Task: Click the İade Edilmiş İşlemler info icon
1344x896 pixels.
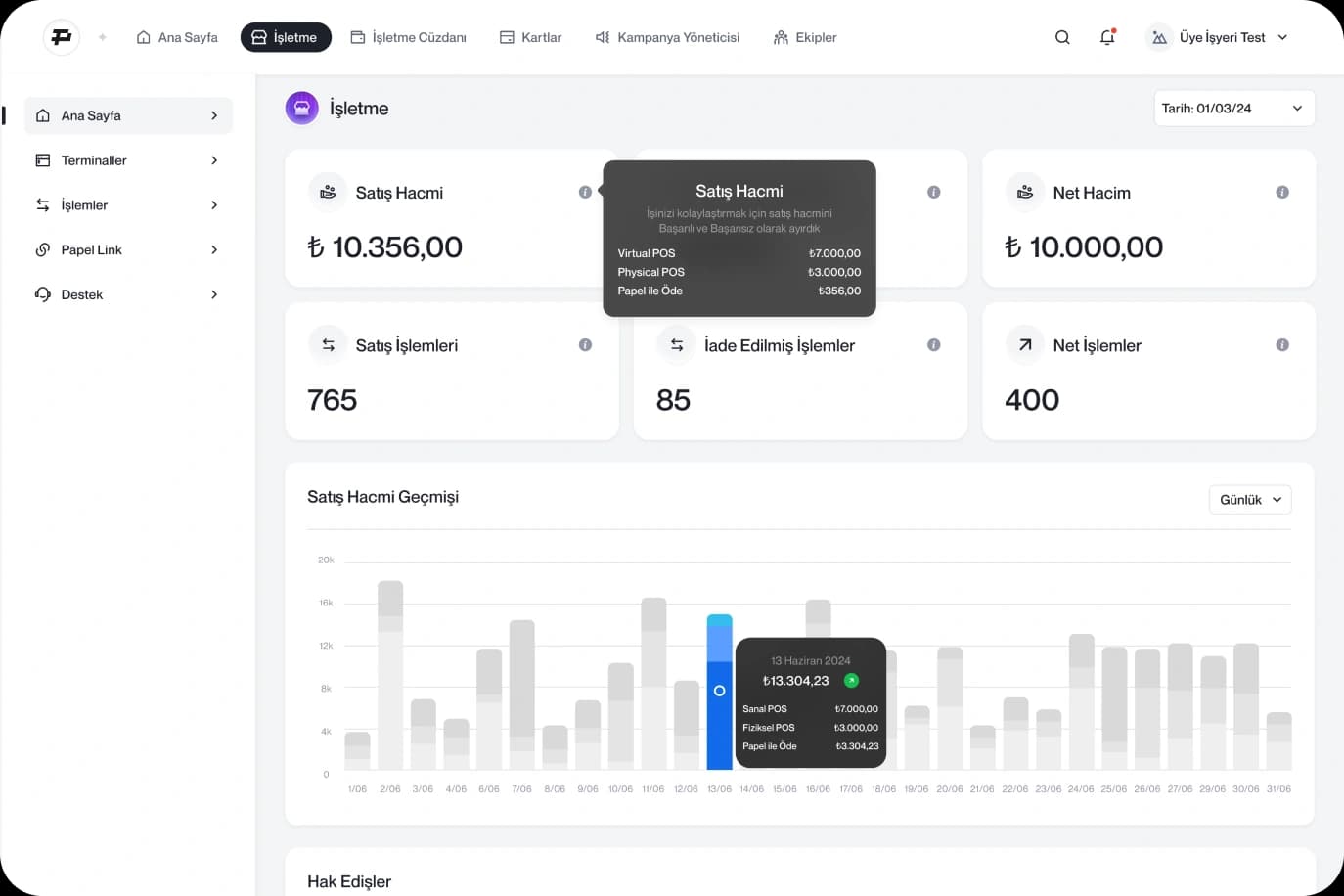Action: pyautogui.click(x=934, y=344)
